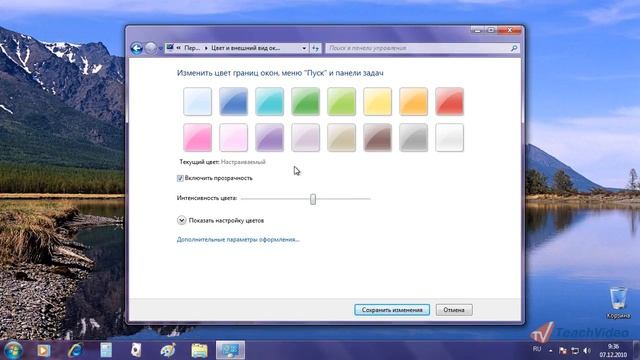Launch Internet Explorer from taskbar
The height and width of the screenshot is (360, 640).
pyautogui.click(x=75, y=350)
